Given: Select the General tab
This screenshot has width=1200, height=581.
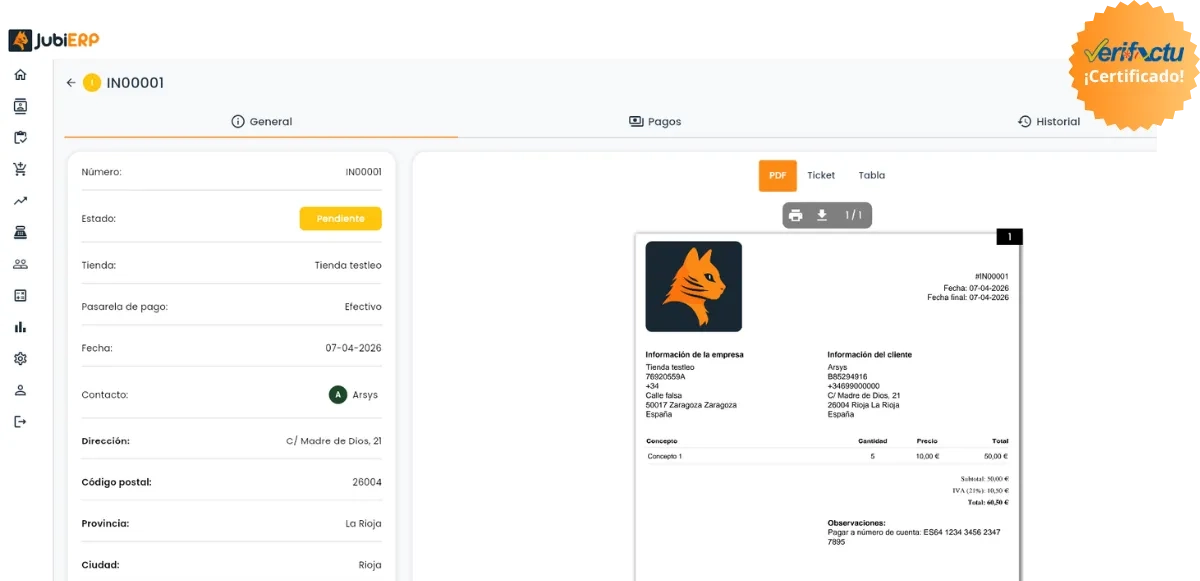Looking at the screenshot, I should click(261, 122).
